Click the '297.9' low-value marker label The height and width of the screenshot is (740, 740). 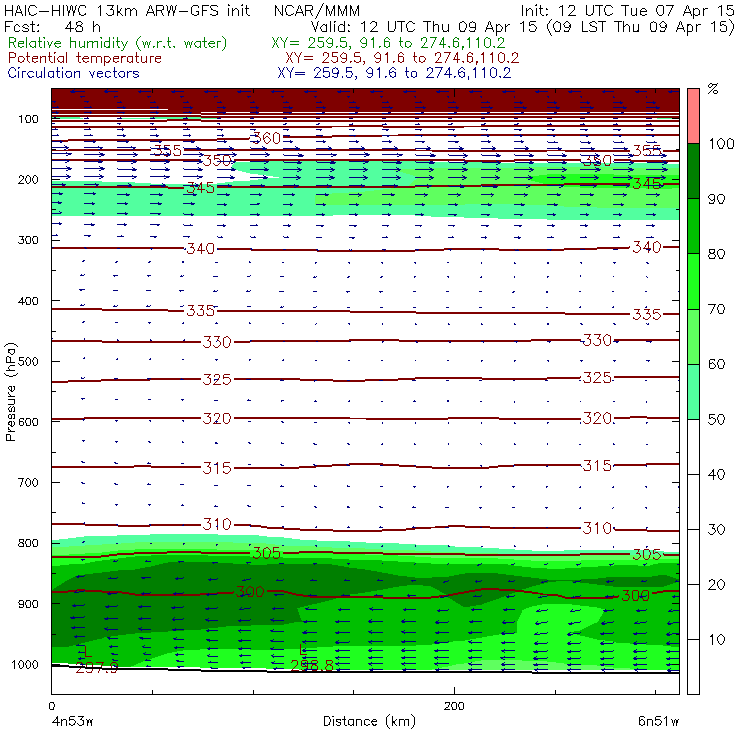(x=97, y=667)
